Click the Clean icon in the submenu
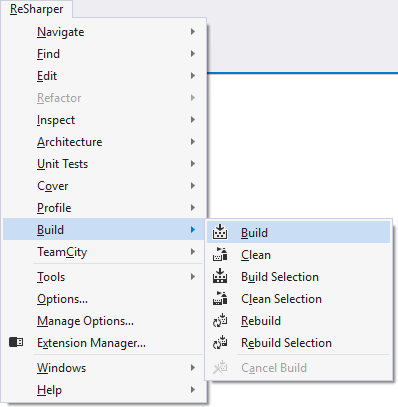This screenshot has height=407, width=398. (x=220, y=254)
